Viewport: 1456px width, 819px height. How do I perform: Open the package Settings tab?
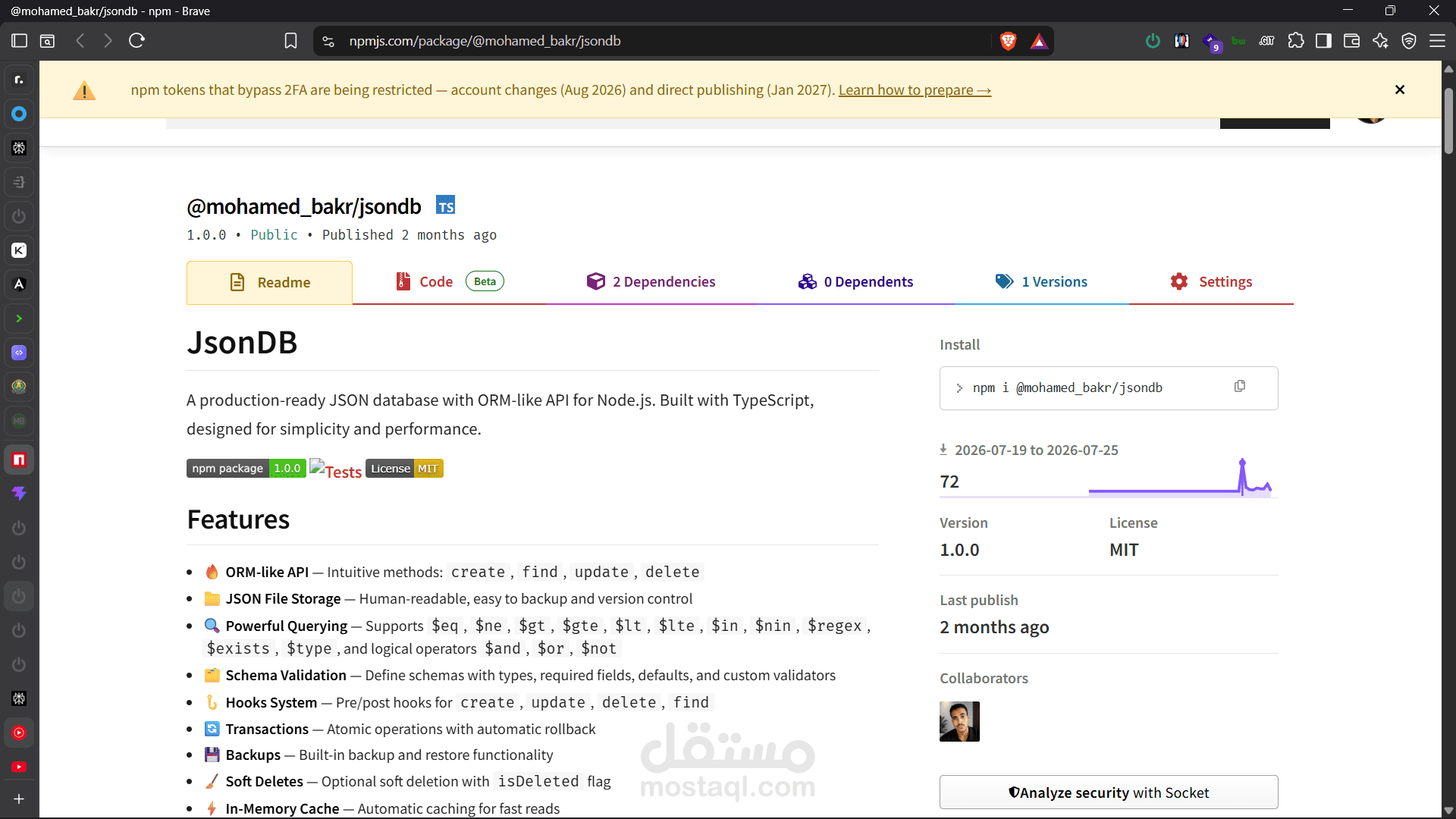point(1211,282)
